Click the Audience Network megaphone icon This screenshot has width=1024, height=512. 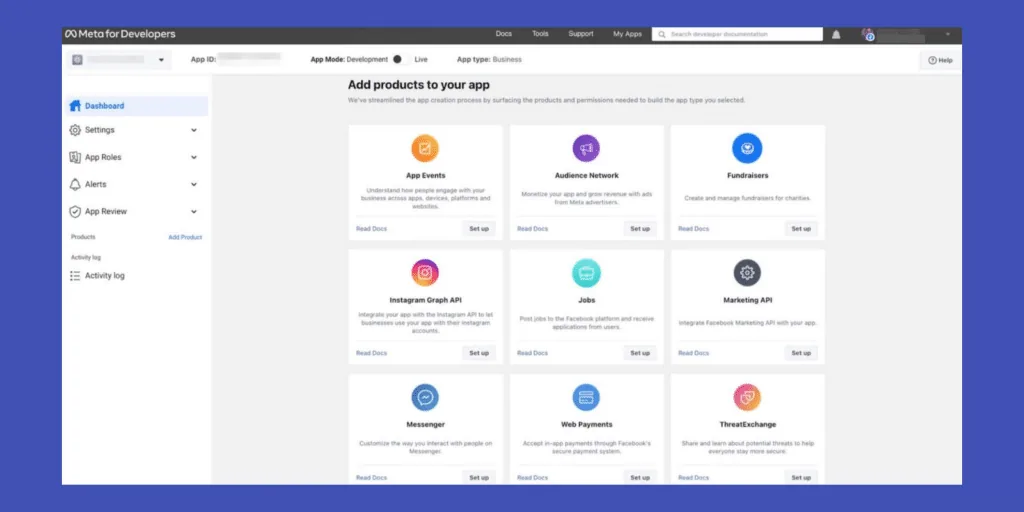(x=586, y=148)
